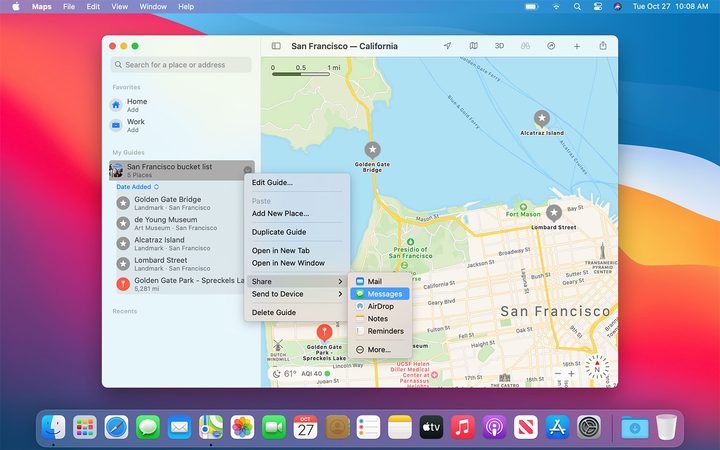Open Finder from the Dock
The width and height of the screenshot is (720, 450).
53,427
